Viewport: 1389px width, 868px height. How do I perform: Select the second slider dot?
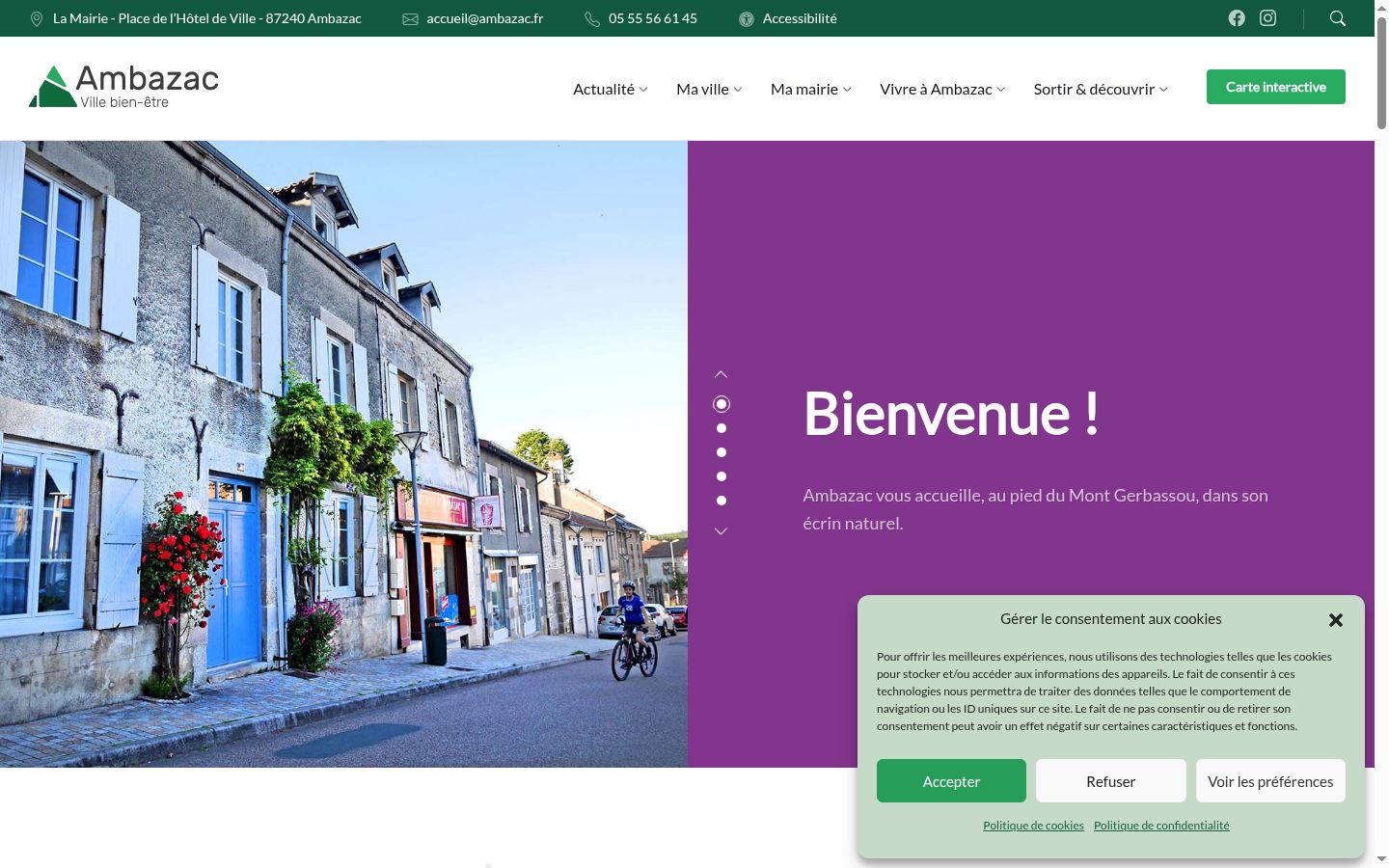tap(722, 428)
